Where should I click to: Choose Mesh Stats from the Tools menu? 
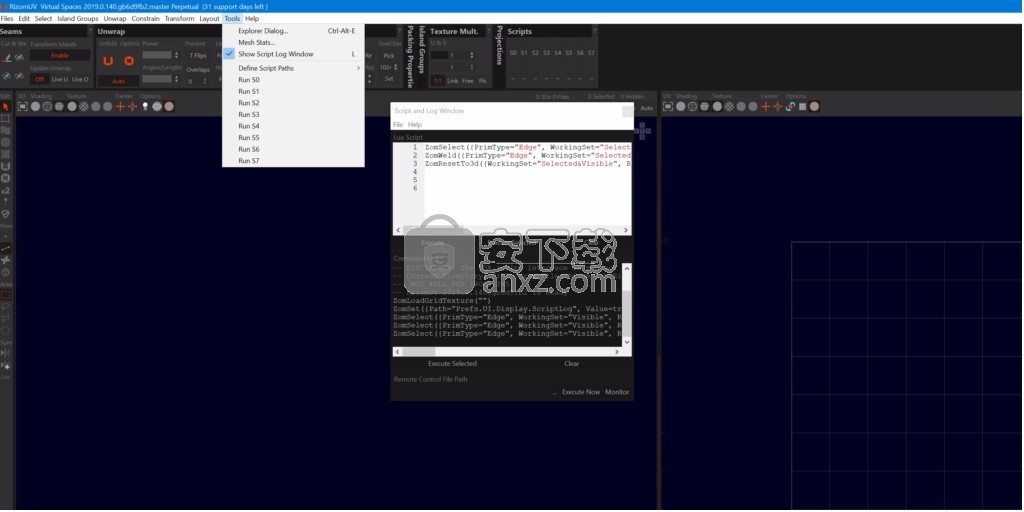[x=293, y=42]
